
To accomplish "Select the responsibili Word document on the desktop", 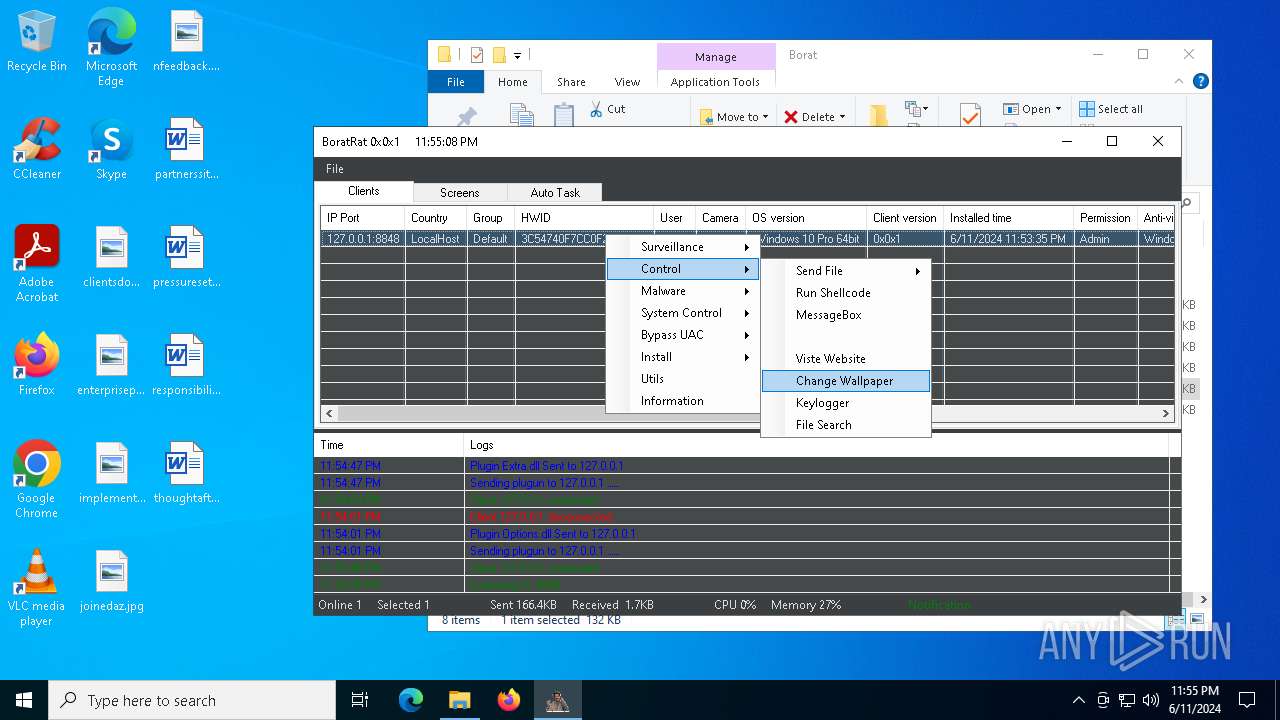I will [x=186, y=366].
